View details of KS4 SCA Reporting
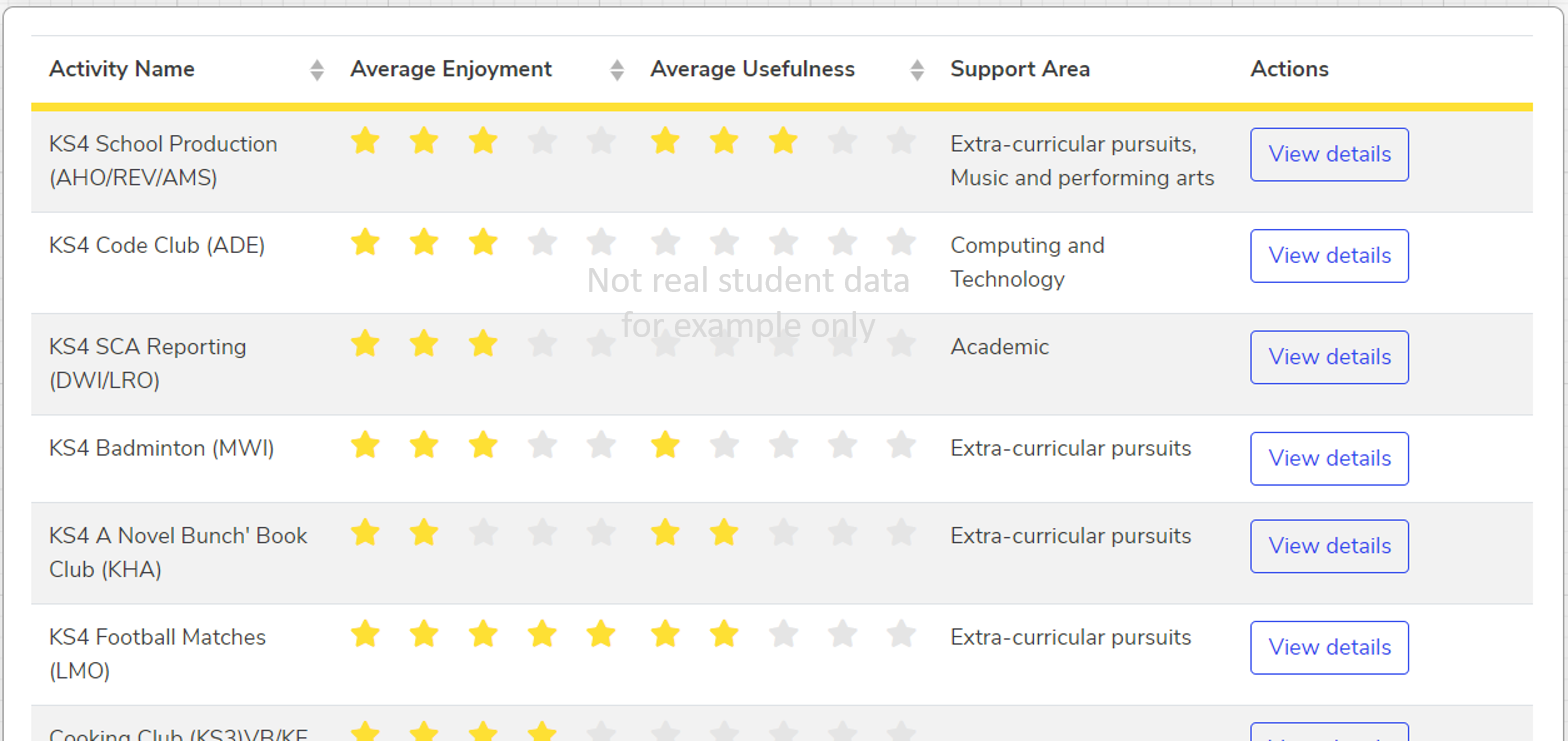 [1329, 357]
